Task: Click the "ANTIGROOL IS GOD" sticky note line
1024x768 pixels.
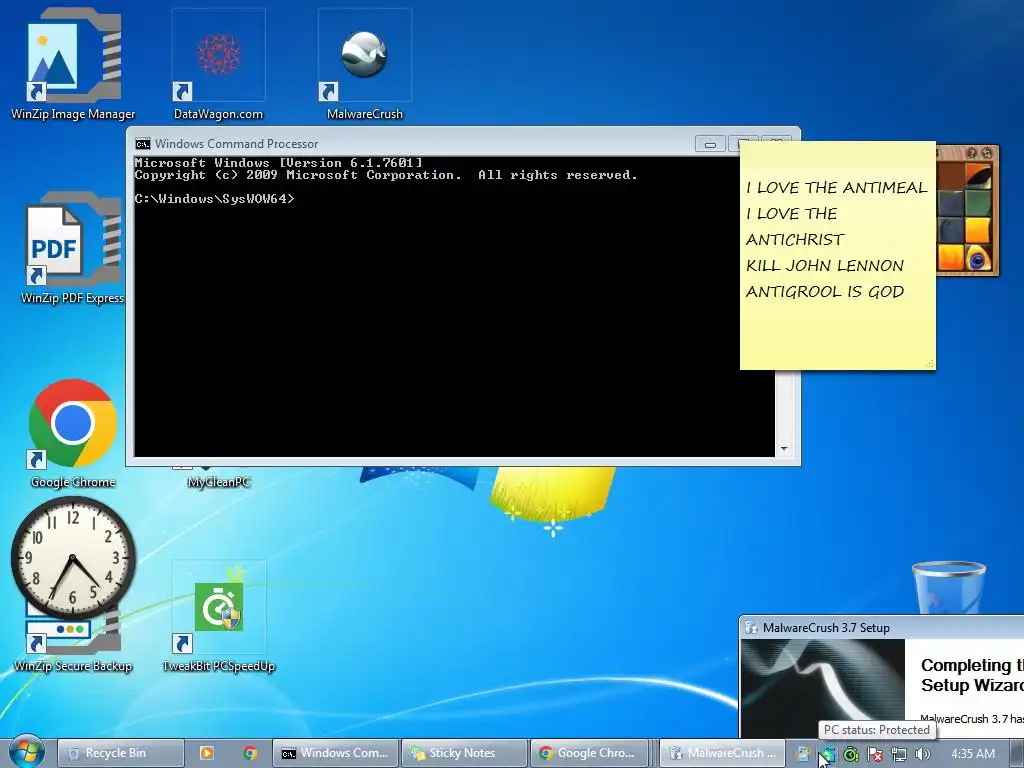Action: point(825,292)
